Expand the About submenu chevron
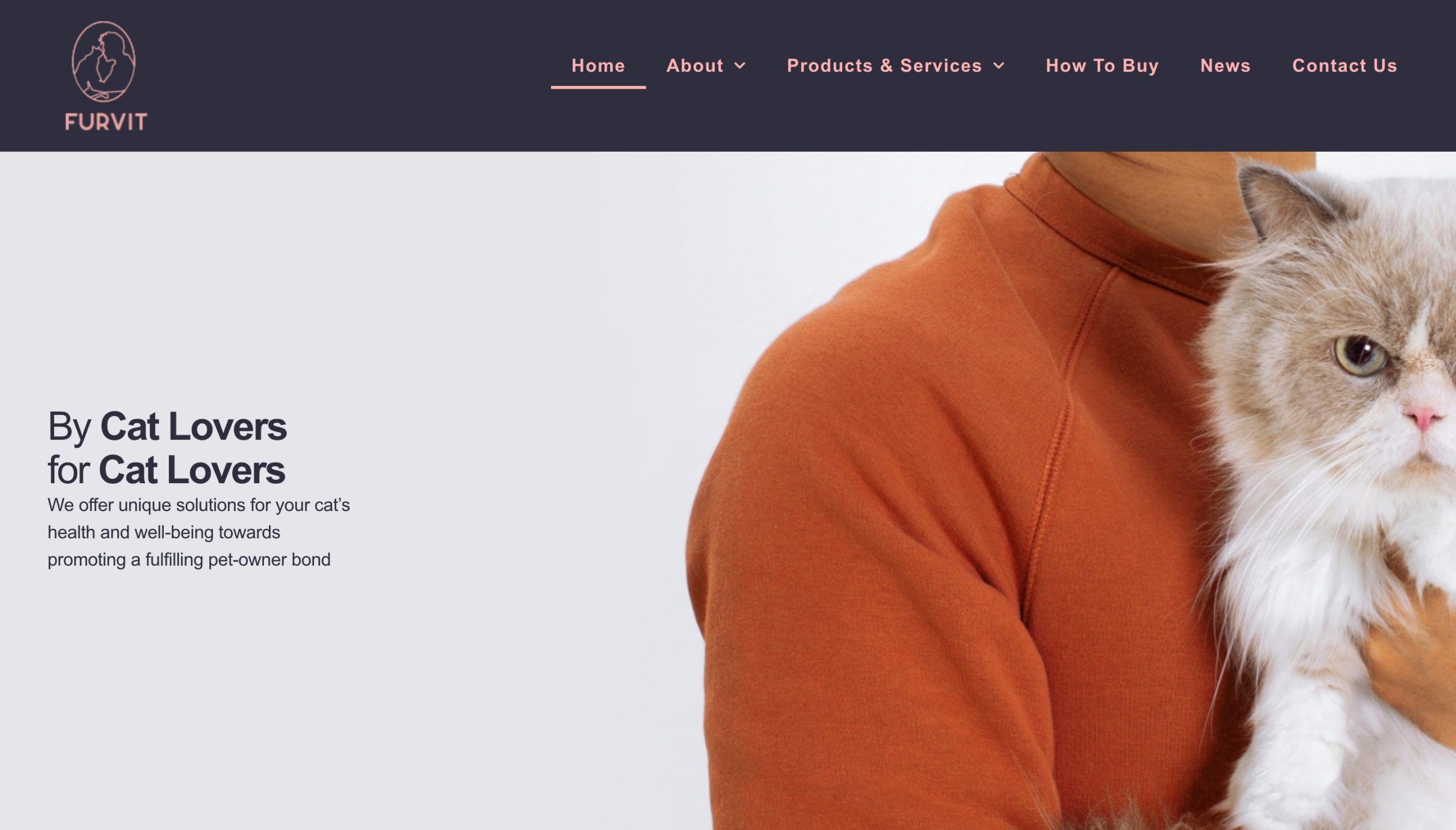1456x830 pixels. (740, 65)
